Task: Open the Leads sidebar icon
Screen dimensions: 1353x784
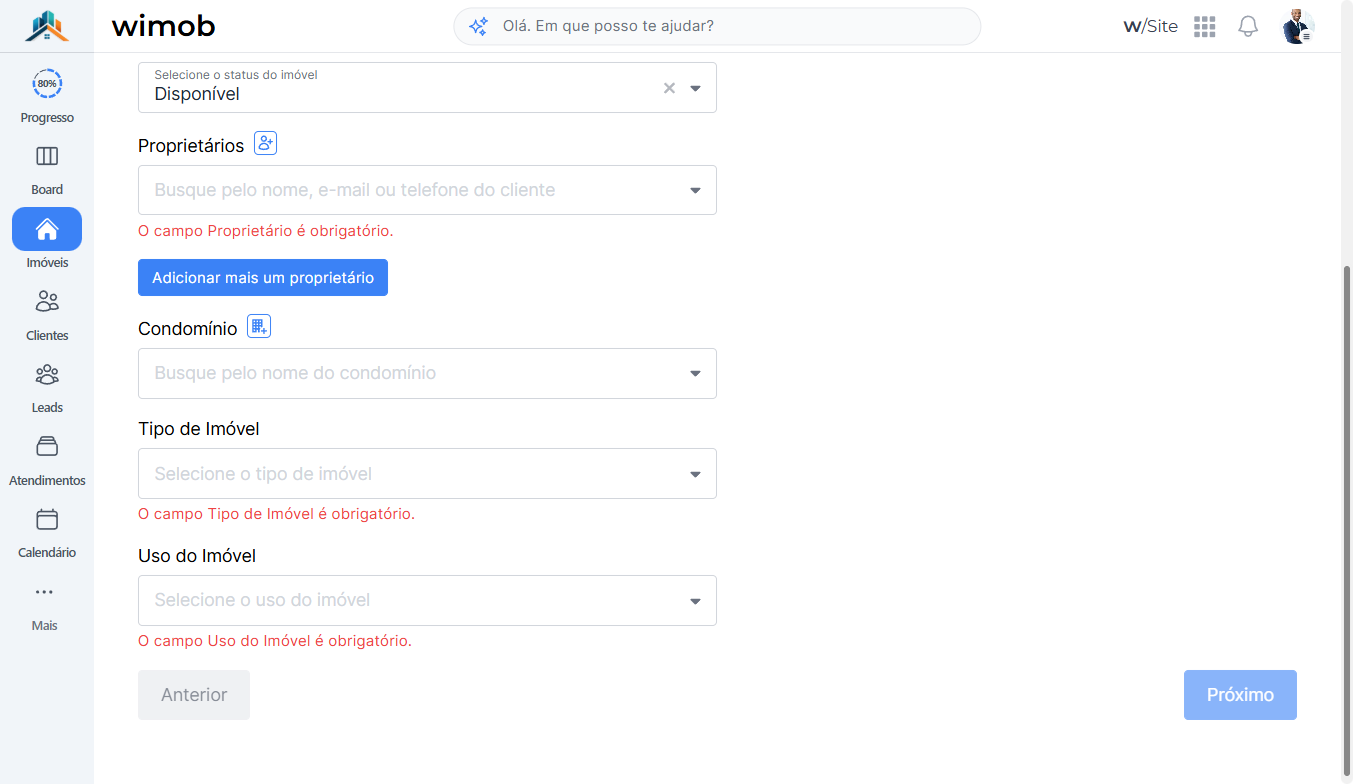Action: tap(47, 374)
